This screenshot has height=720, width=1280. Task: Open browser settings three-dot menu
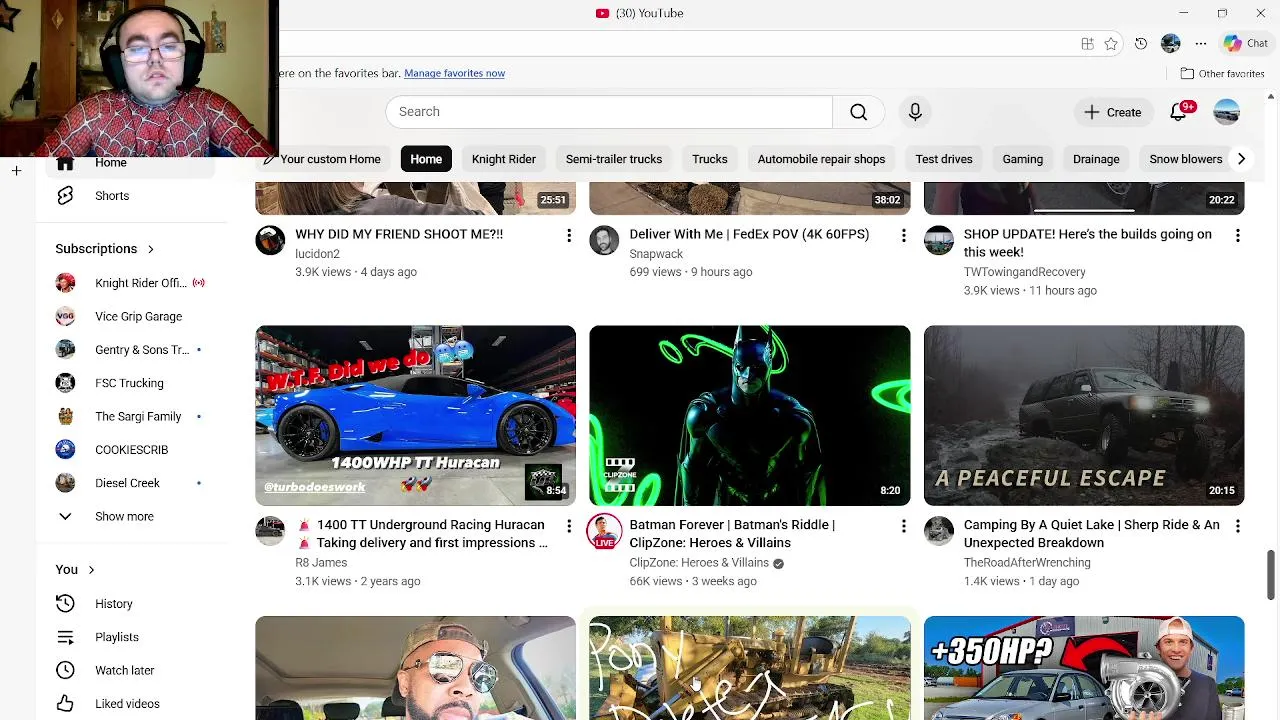[x=1201, y=44]
